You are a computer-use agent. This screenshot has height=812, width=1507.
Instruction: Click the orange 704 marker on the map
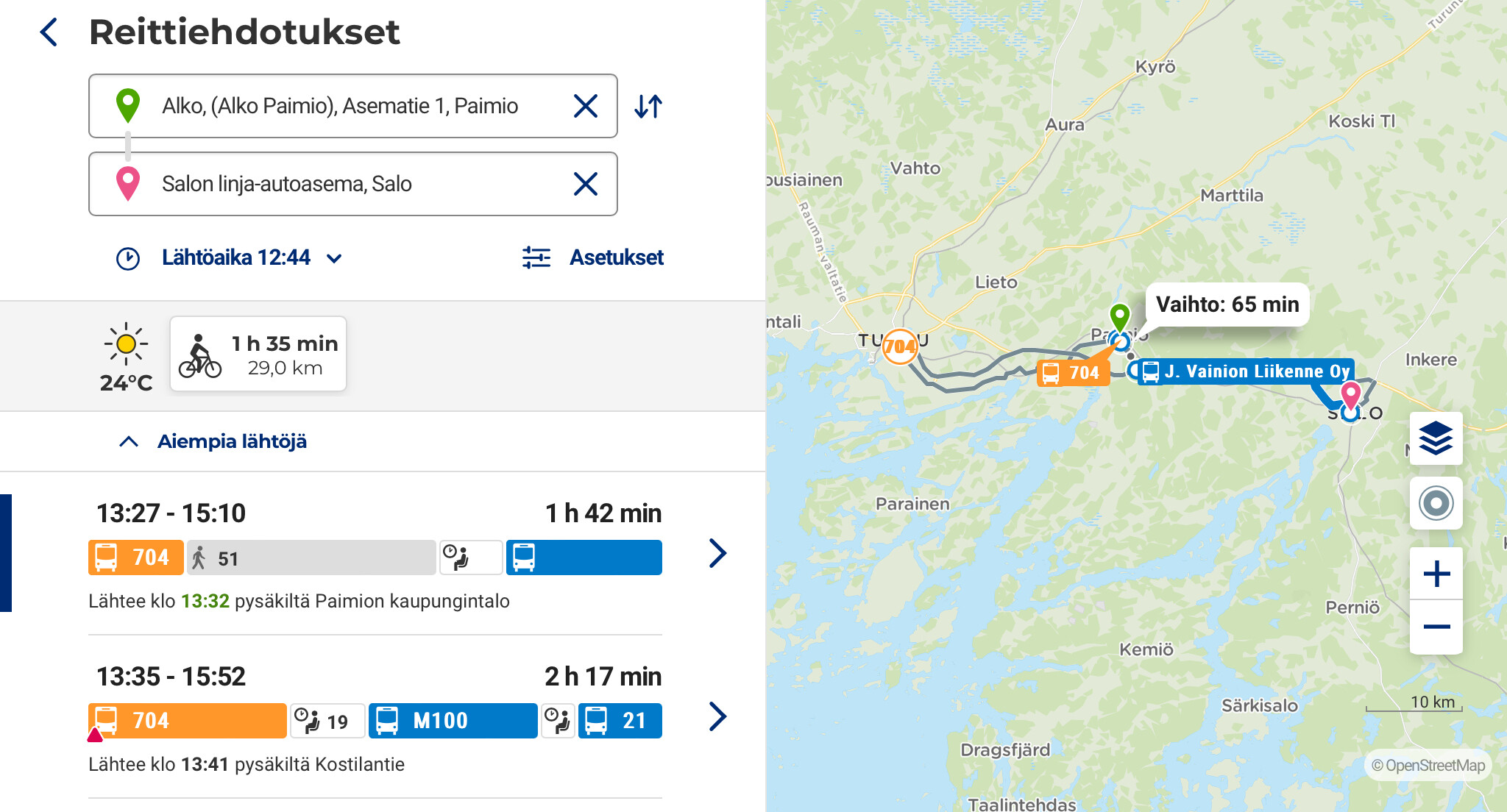click(900, 346)
